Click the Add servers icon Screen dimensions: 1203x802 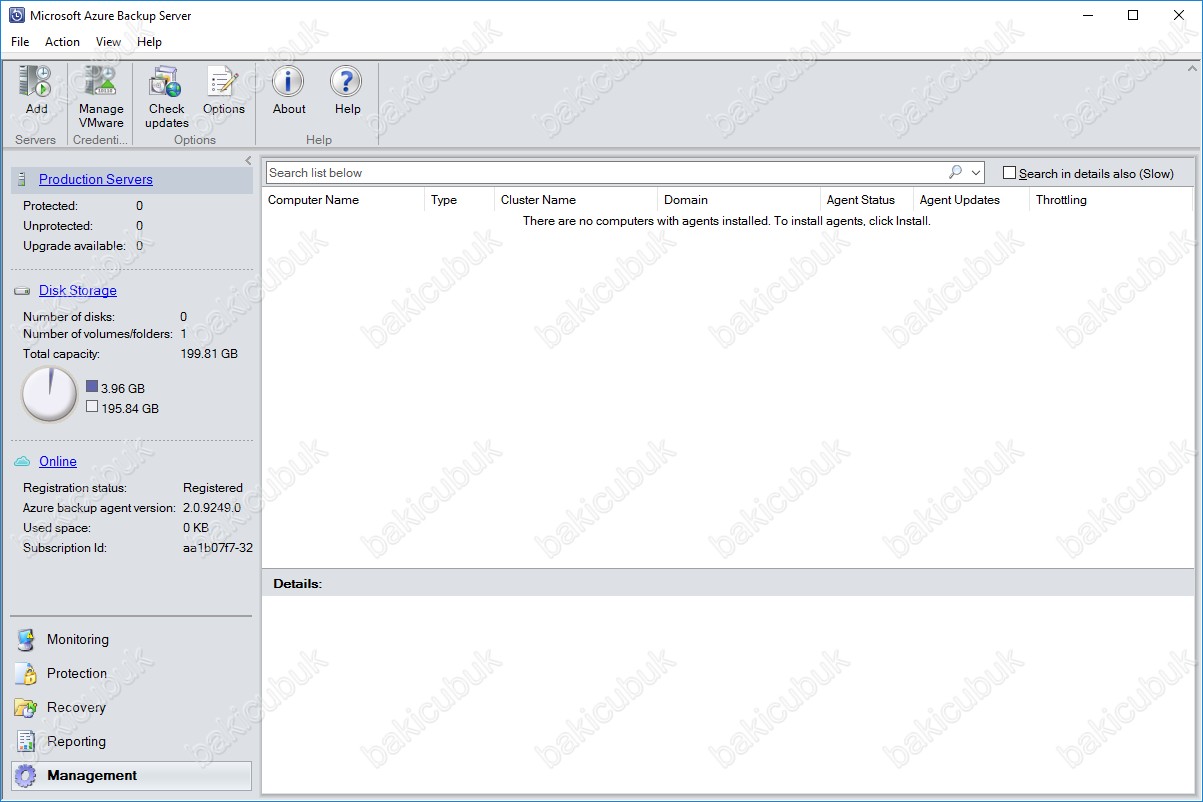tap(36, 82)
